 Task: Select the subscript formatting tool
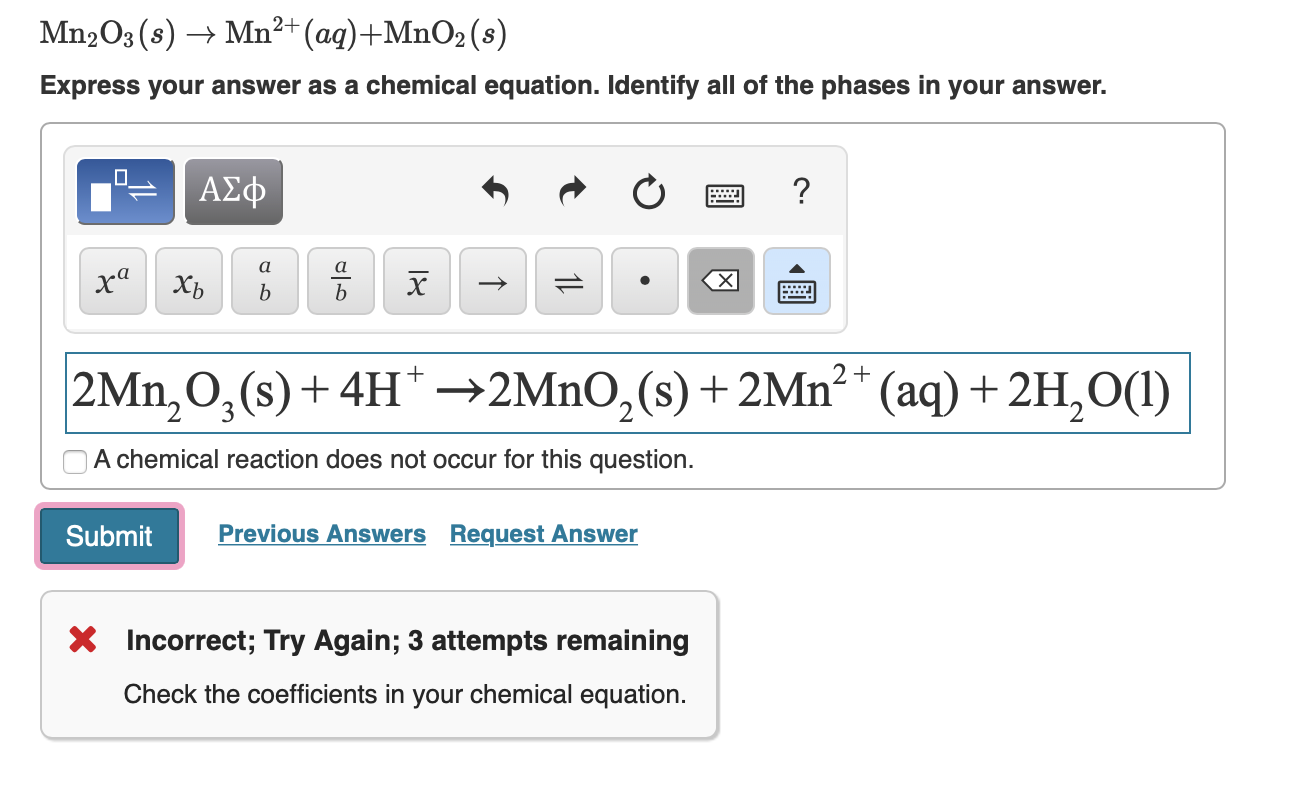pos(188,282)
